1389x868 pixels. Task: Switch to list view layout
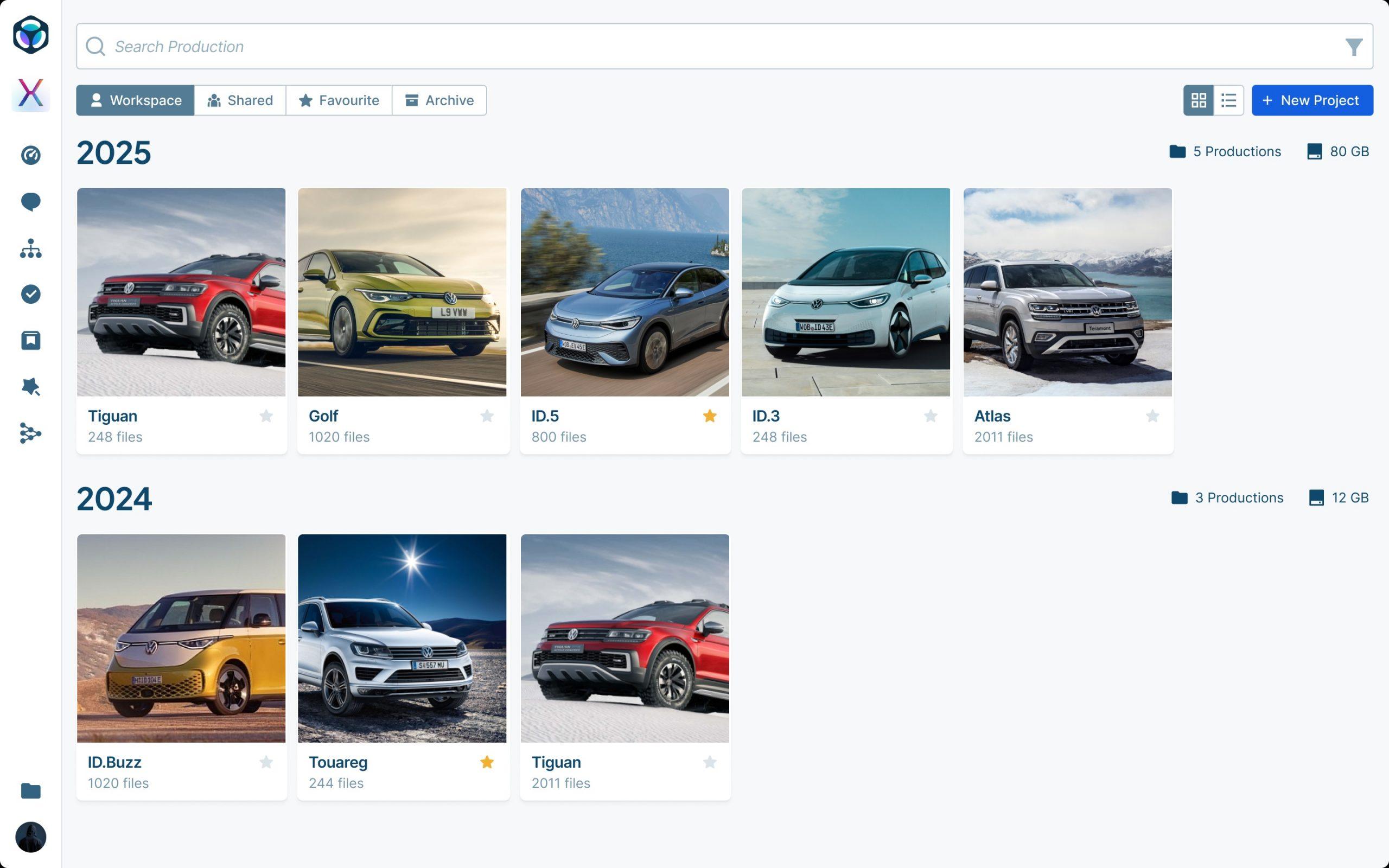point(1228,100)
